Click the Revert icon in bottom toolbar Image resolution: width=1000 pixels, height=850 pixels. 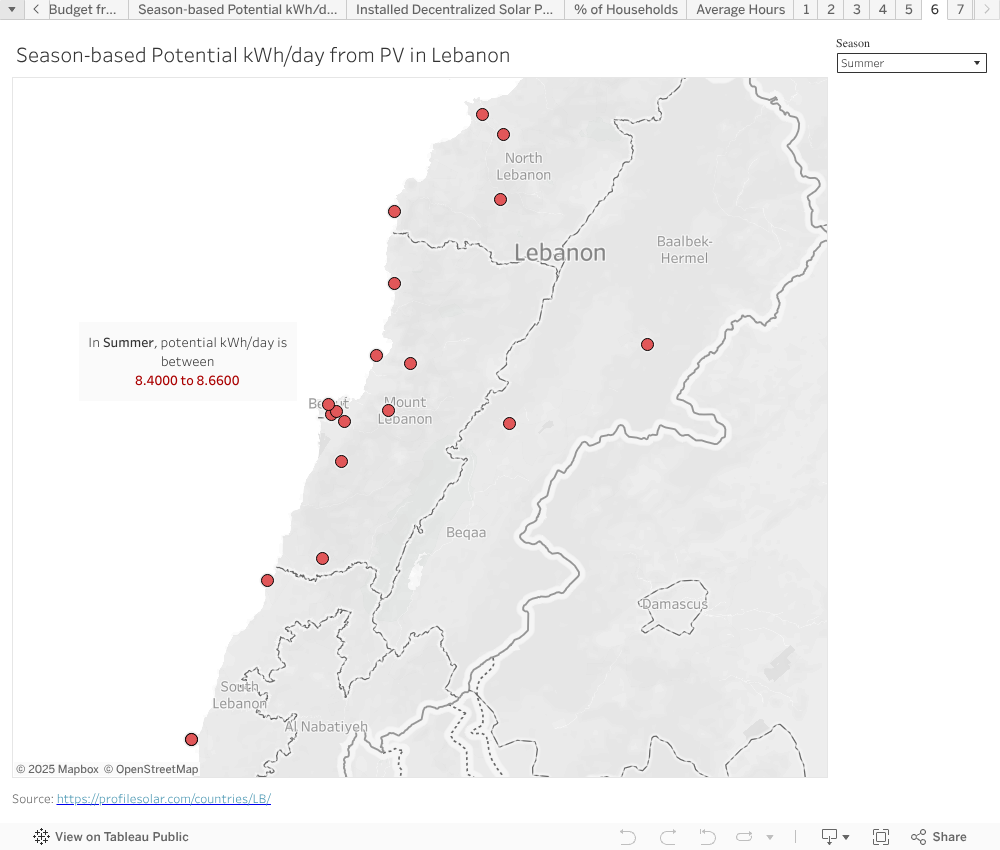707,837
